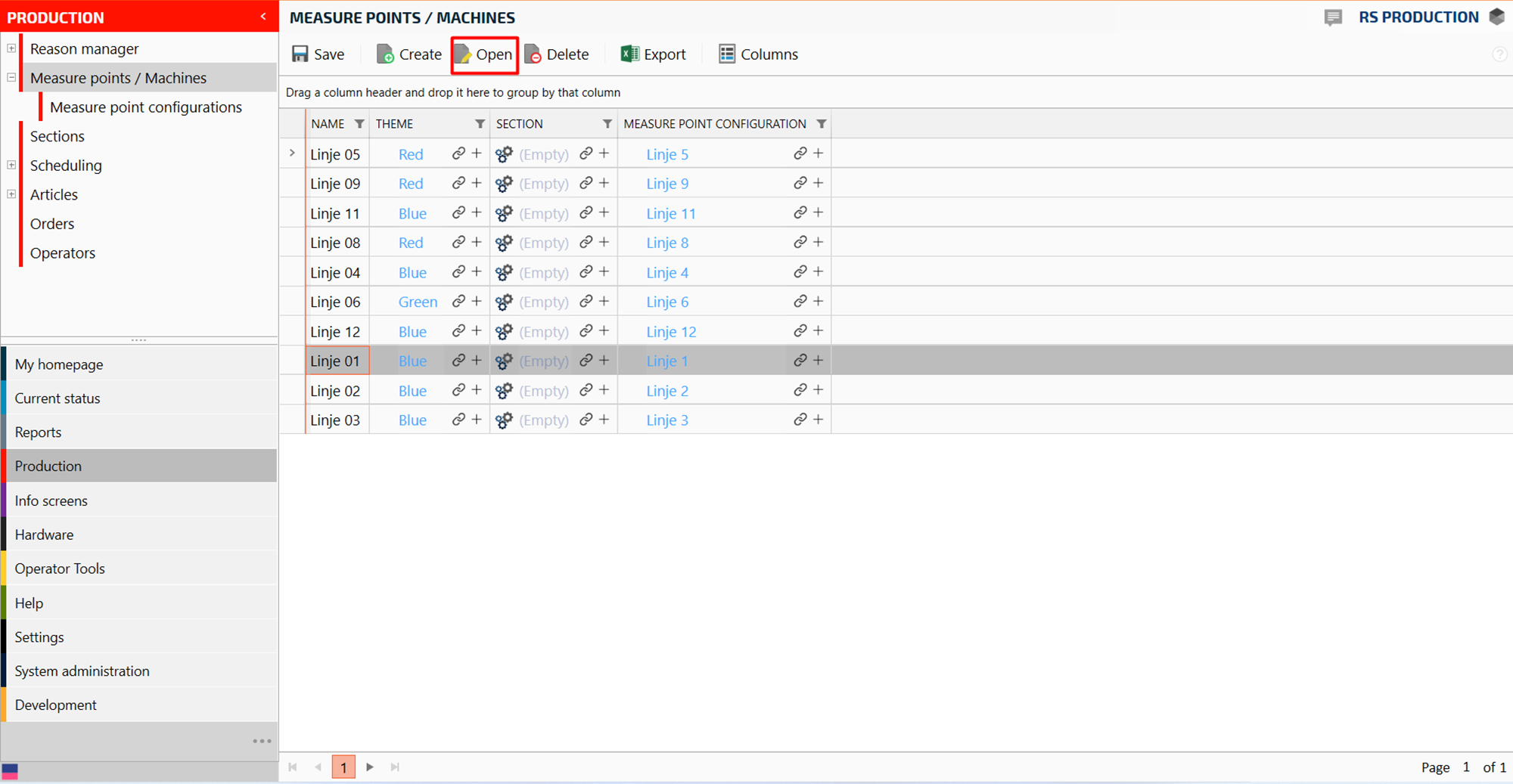This screenshot has width=1513, height=784.
Task: Click the plus icon in Linje 03 configuration cell
Action: [x=818, y=420]
